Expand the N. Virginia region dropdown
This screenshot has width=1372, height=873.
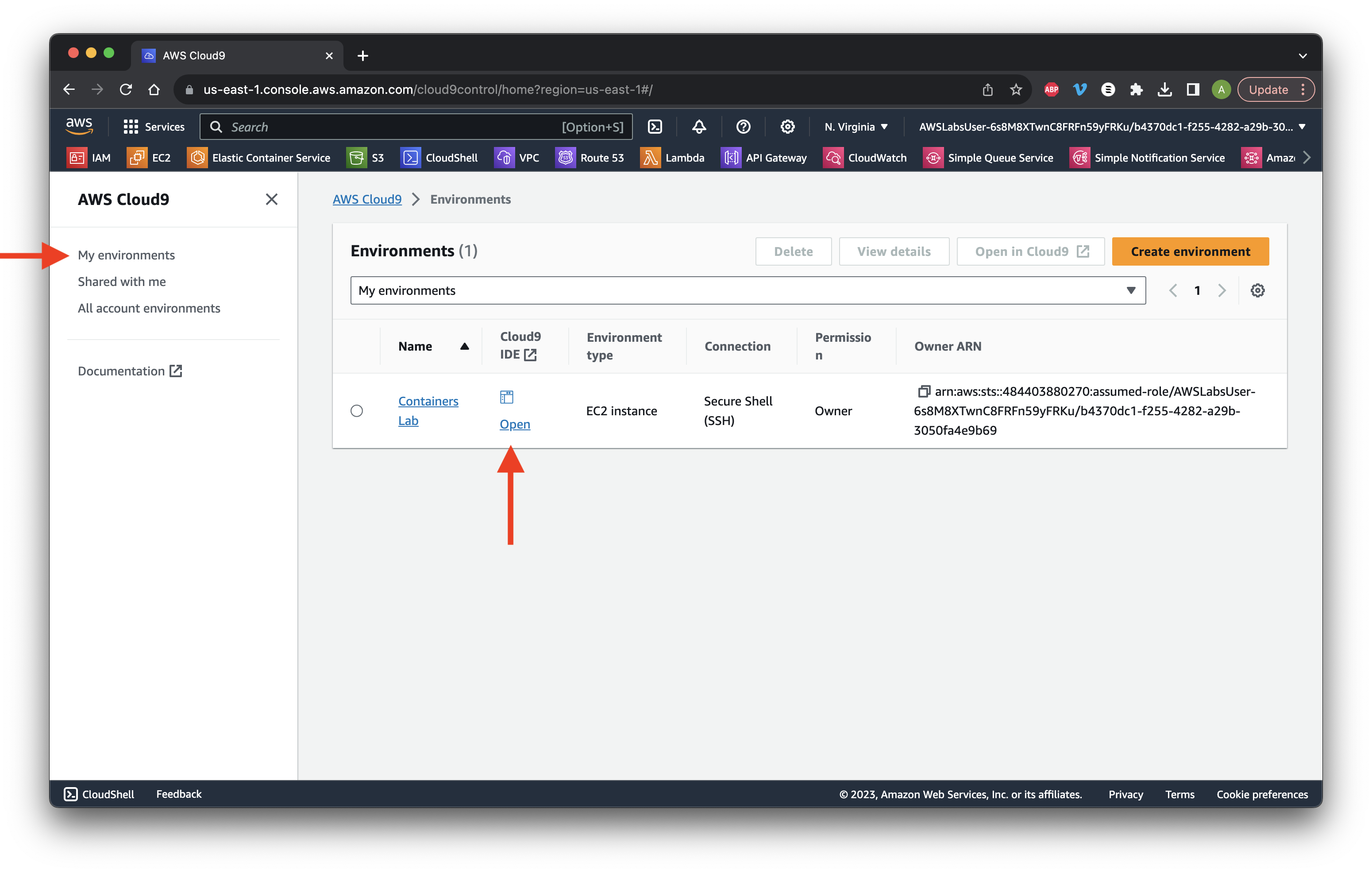[x=856, y=127]
